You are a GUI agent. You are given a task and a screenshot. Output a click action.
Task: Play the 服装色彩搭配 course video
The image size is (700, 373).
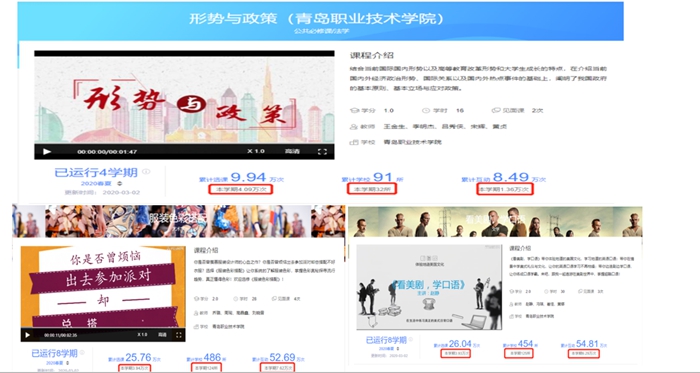point(28,335)
